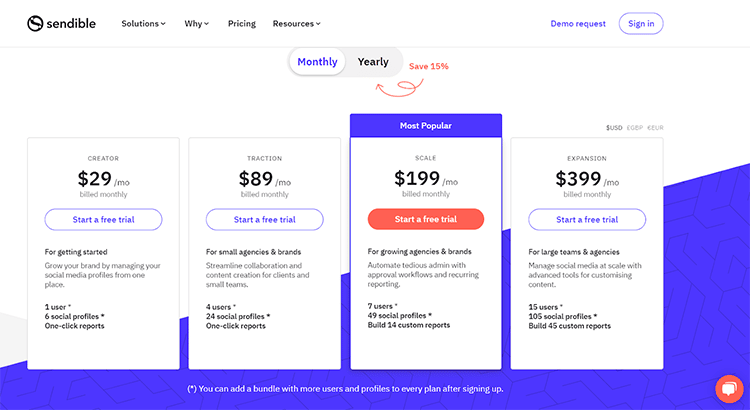The height and width of the screenshot is (410, 750).
Task: Select EUR currency option
Action: pos(655,128)
